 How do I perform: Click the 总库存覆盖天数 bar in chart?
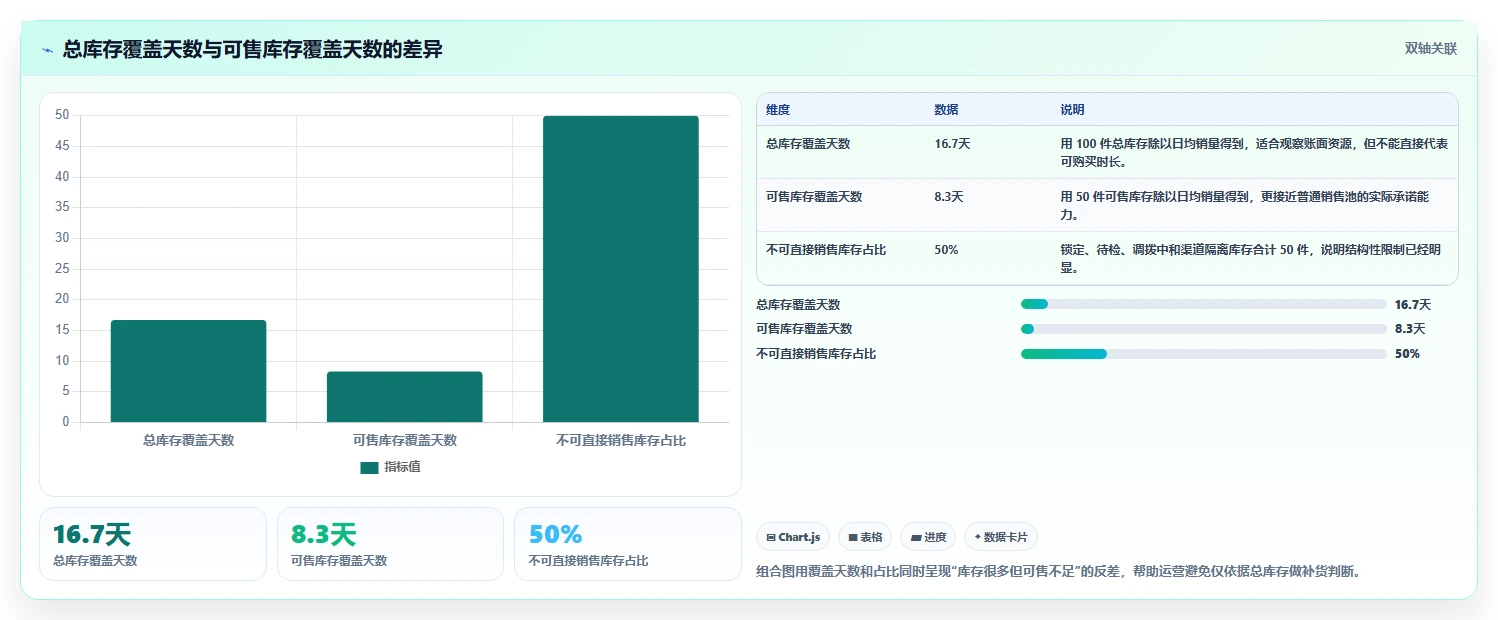(188, 371)
